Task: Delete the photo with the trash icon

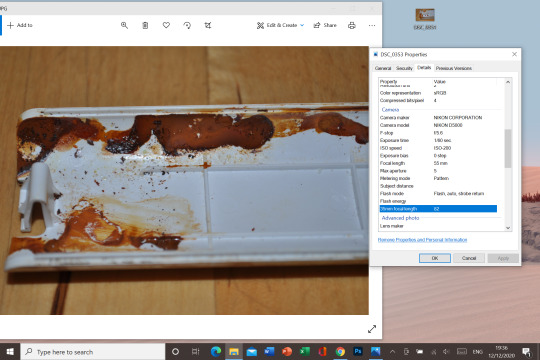Action: point(145,25)
